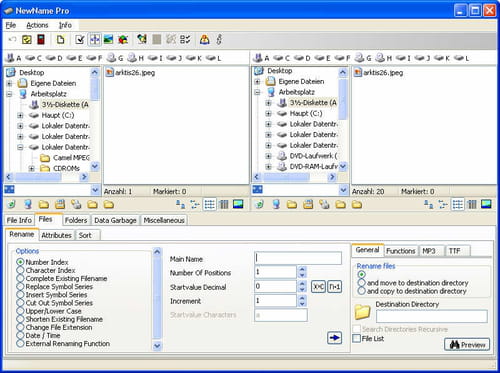The width and height of the screenshot is (500, 373).
Task: Select drive L in the right drive bar
Action: pyautogui.click(x=462, y=58)
